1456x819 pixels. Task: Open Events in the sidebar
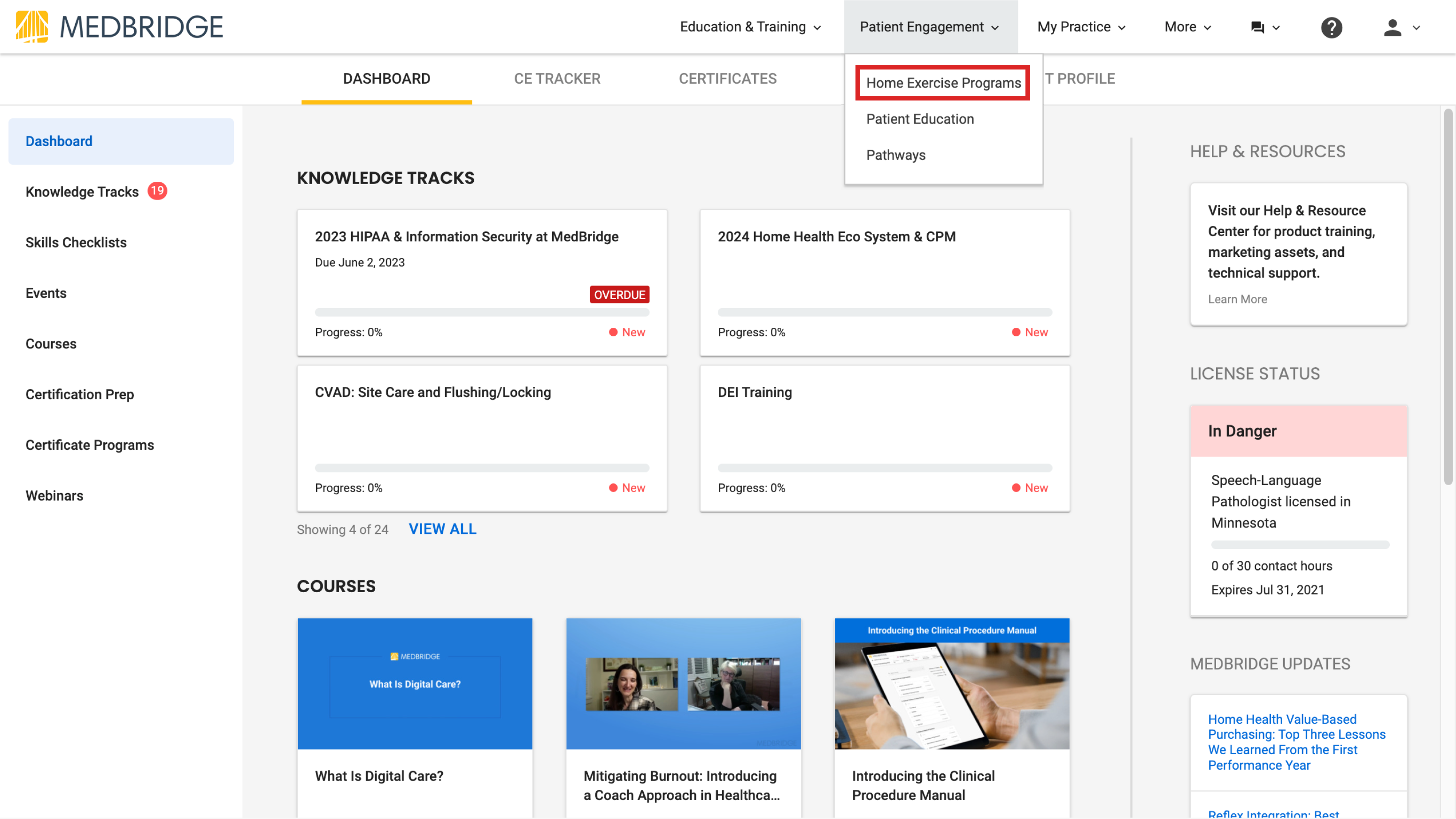coord(46,294)
